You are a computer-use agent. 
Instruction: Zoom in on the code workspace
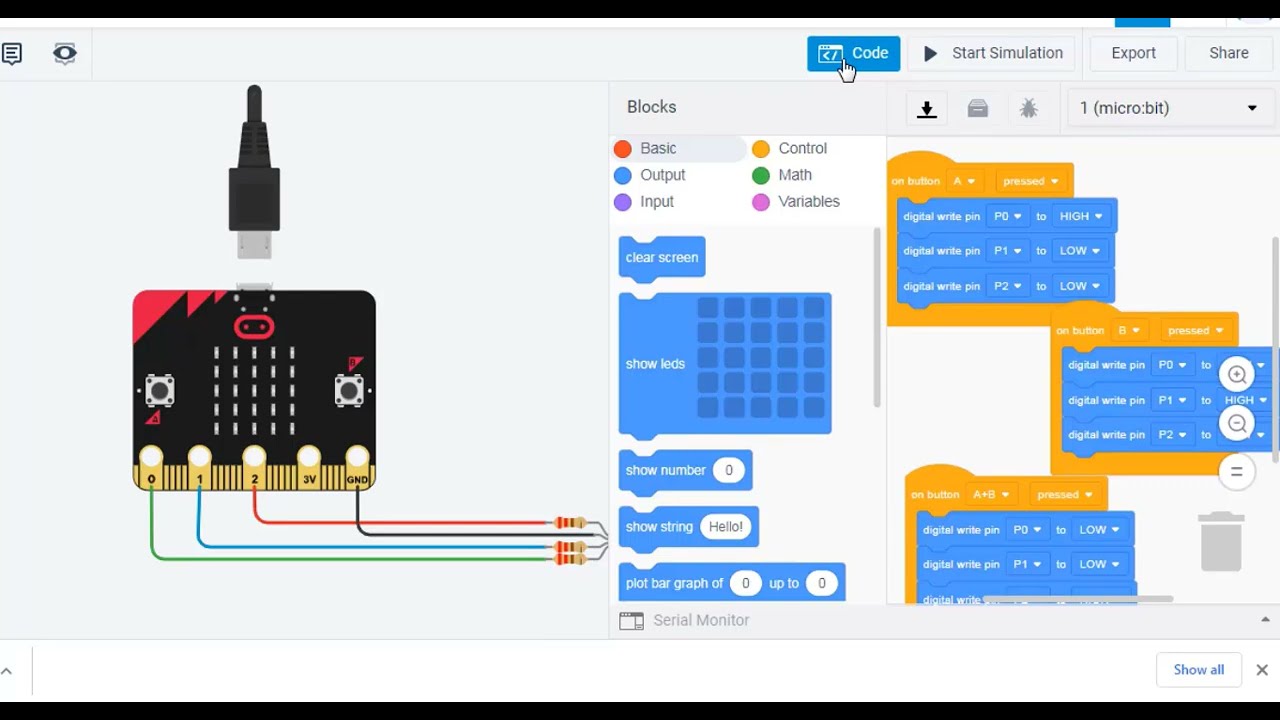pyautogui.click(x=1237, y=375)
